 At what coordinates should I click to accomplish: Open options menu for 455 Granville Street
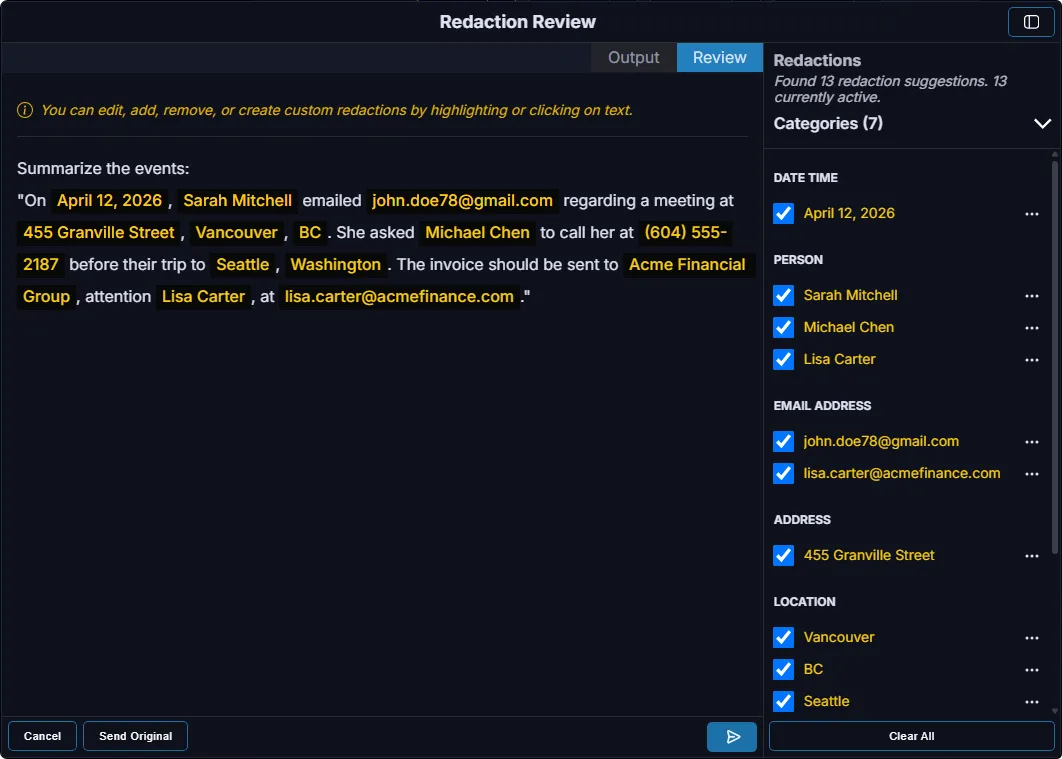[x=1032, y=556]
